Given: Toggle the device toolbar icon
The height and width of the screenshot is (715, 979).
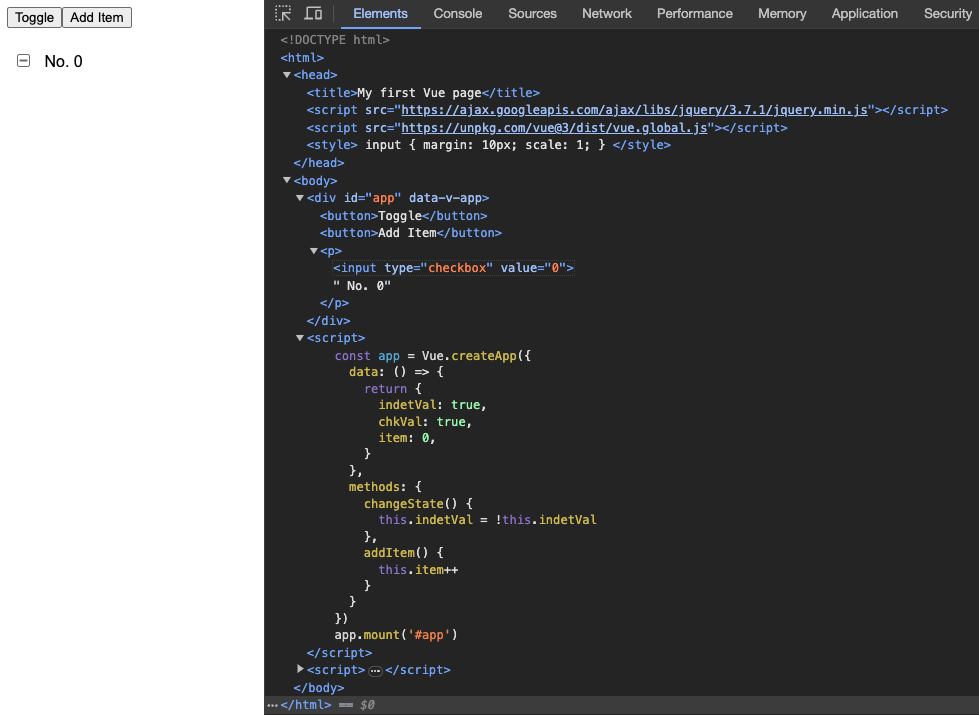Looking at the screenshot, I should click(313, 13).
